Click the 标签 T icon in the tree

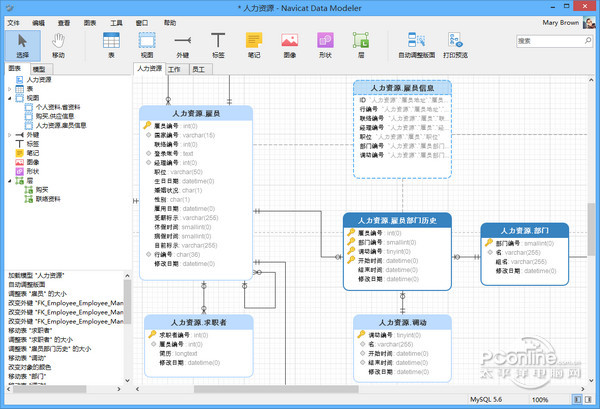click(x=20, y=144)
